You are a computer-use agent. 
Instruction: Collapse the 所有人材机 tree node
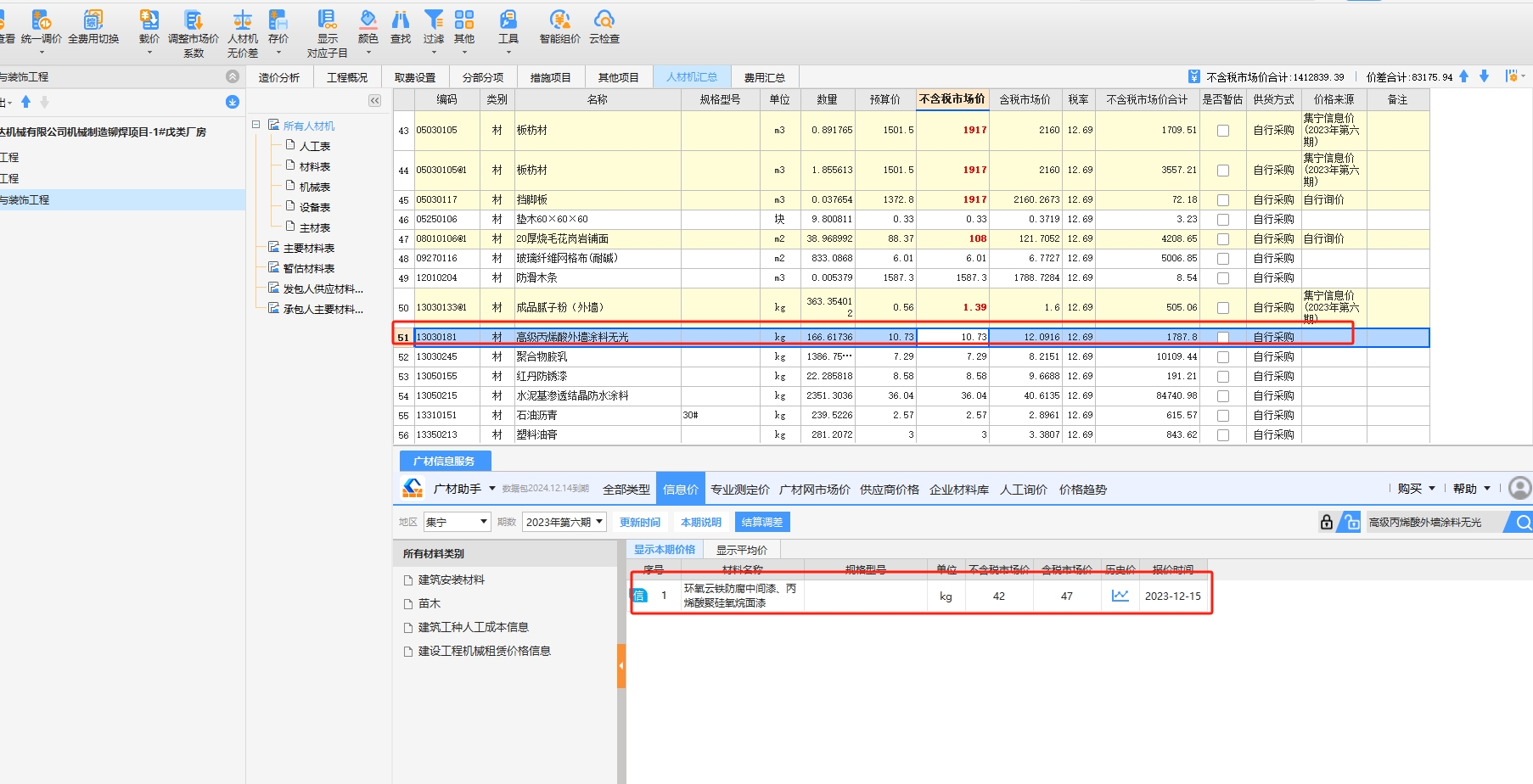pos(256,125)
